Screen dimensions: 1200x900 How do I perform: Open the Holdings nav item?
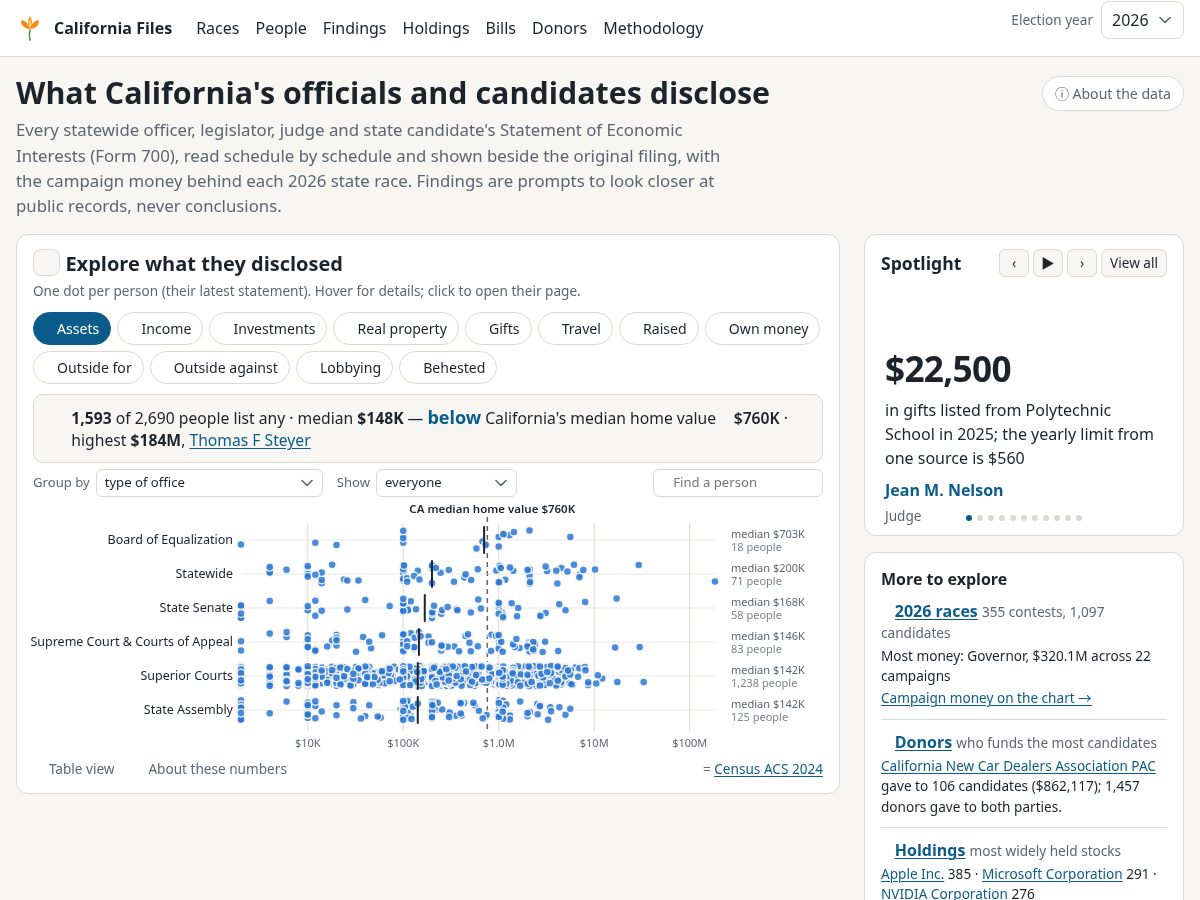436,28
